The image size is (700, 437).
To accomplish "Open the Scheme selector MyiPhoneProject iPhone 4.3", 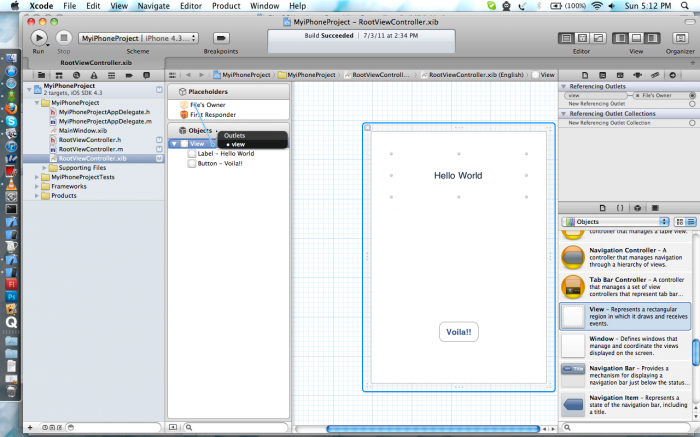I will 138,38.
